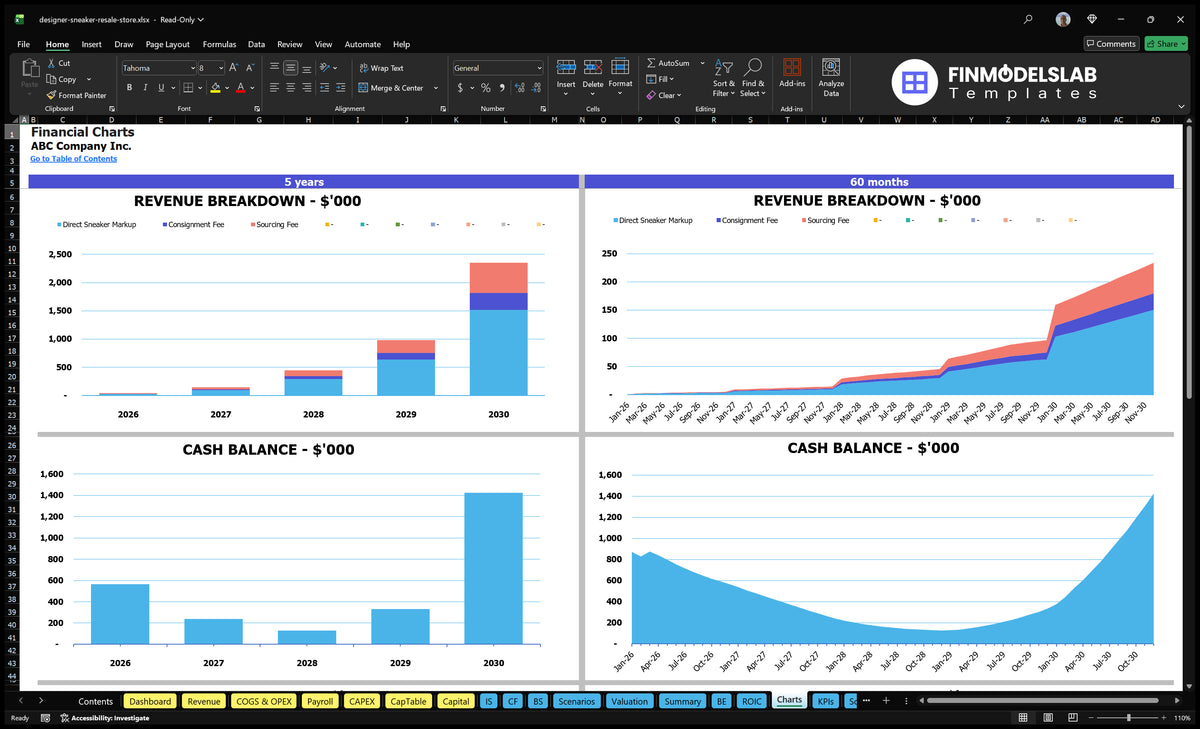Click the Cut scissors icon
Viewport: 1200px width, 729px height.
51,63
